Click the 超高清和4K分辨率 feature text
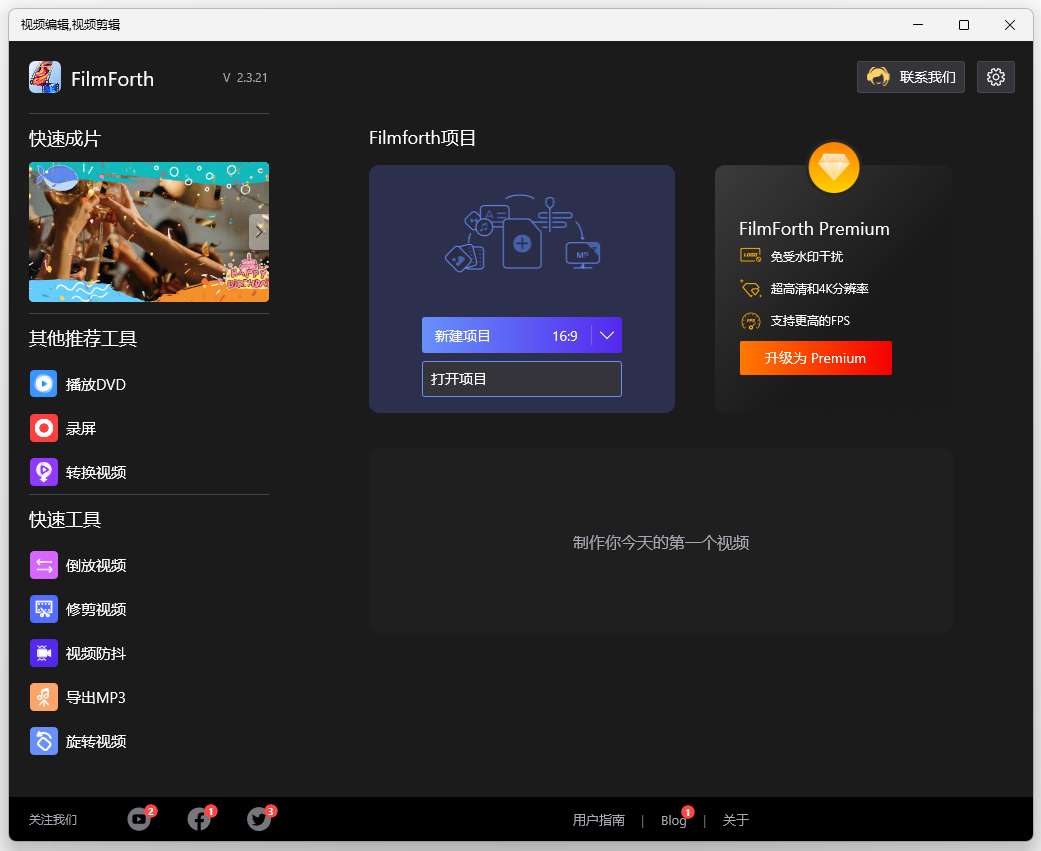 tap(819, 289)
